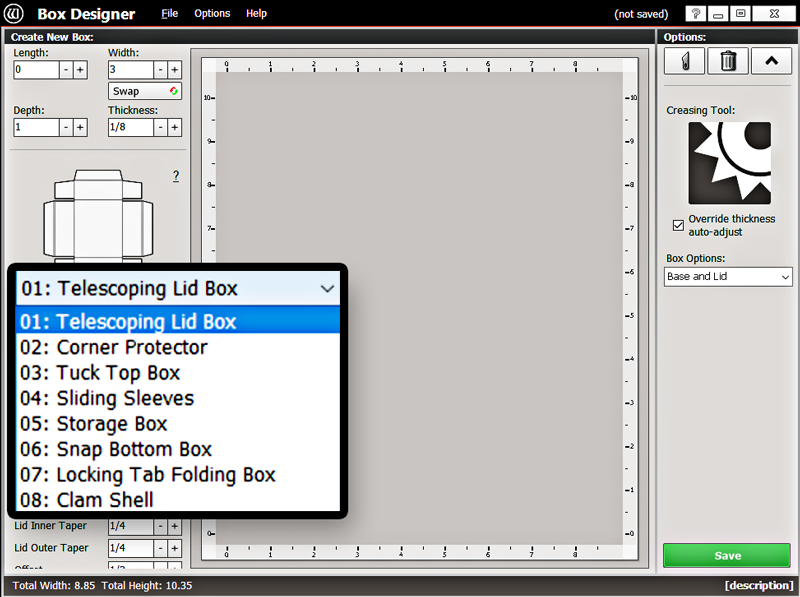Click the Lid Outer Taper input field
Viewport: 800px width, 597px height.
pos(131,549)
